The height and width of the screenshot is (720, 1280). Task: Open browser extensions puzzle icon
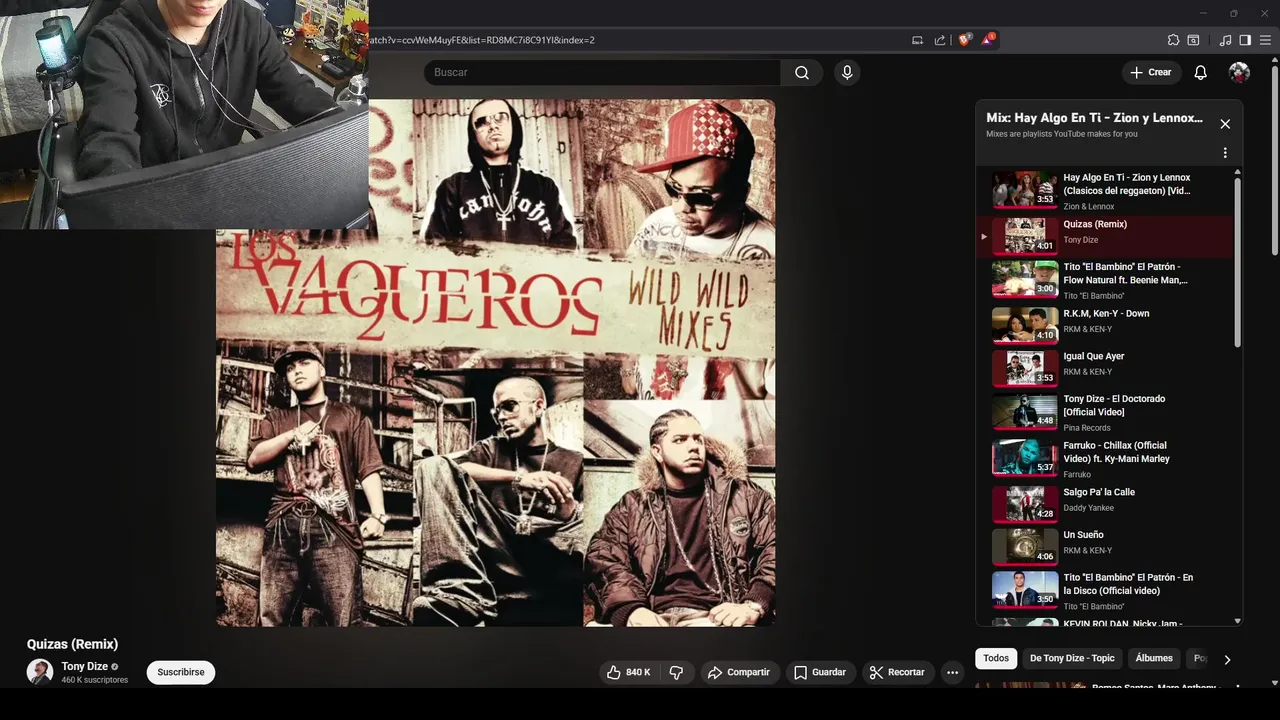coord(1173,40)
